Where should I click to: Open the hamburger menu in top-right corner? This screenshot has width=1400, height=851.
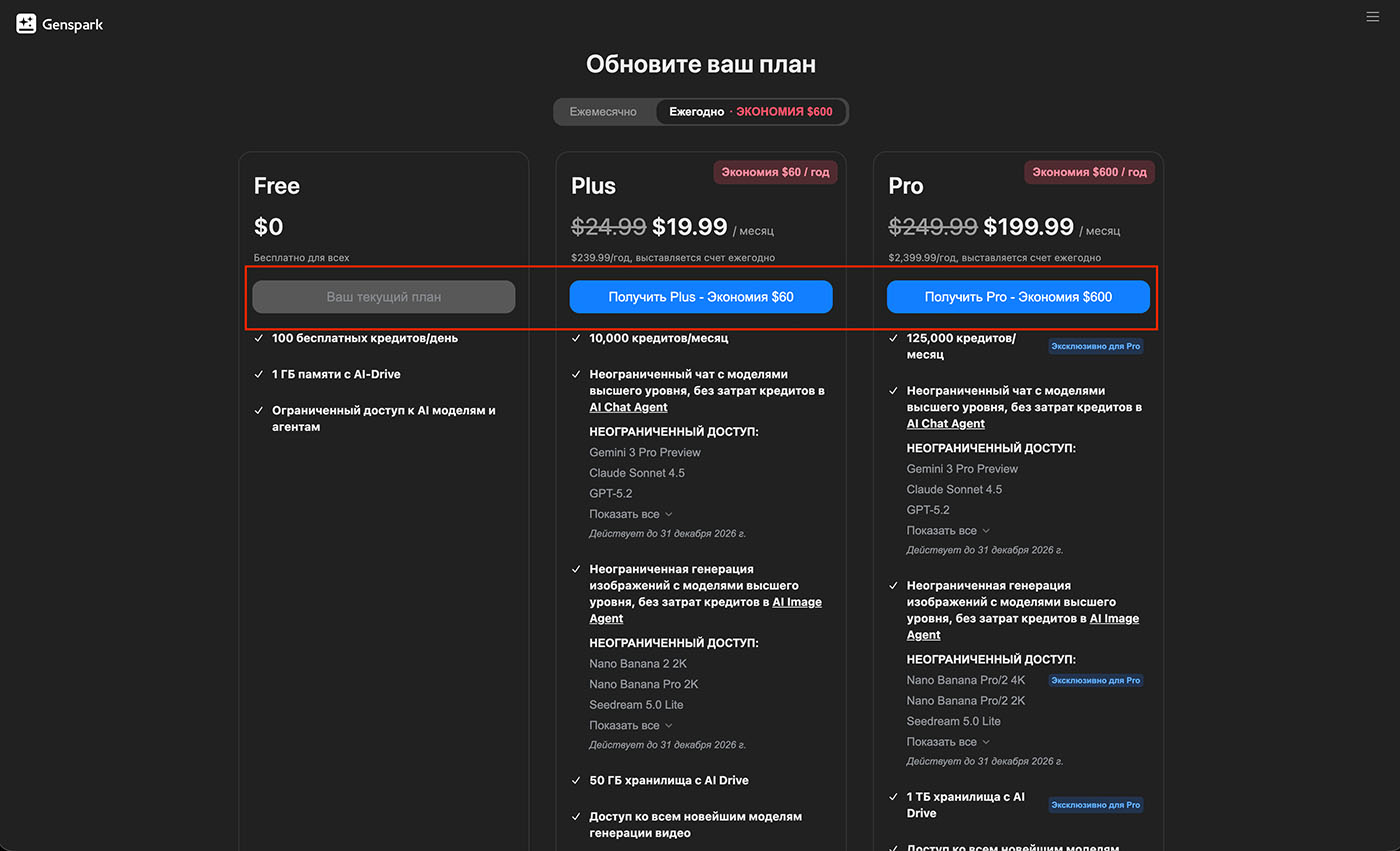1372,17
